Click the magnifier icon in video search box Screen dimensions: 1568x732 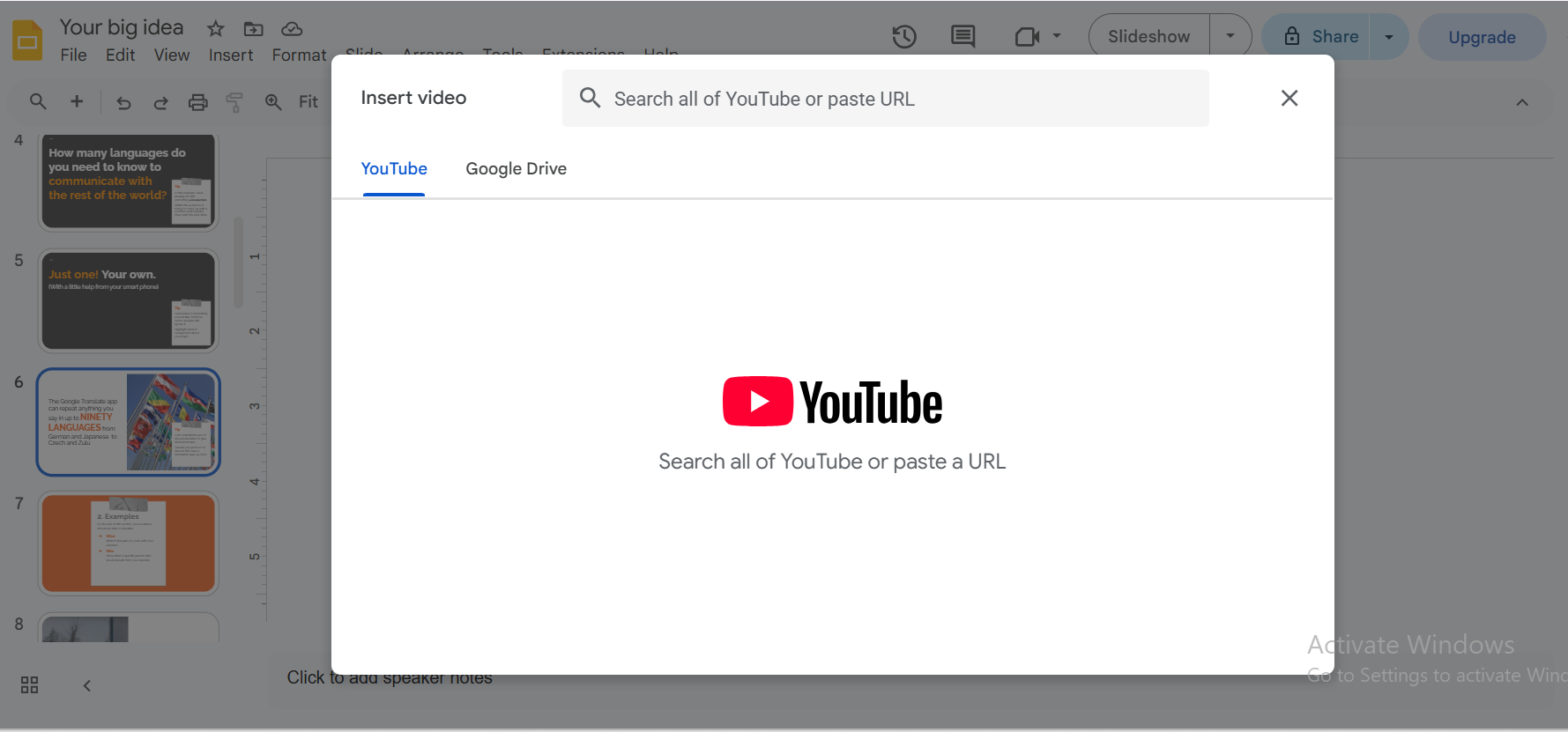(x=590, y=98)
